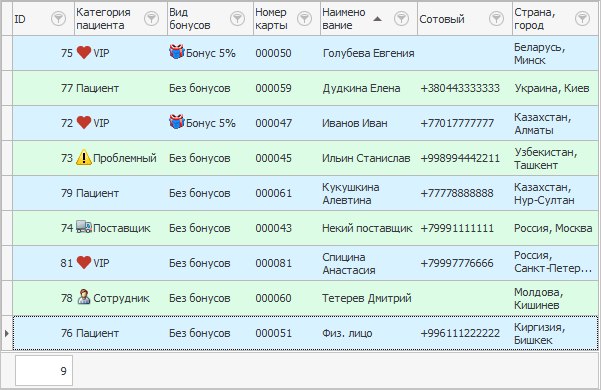Click phone number +77017777777
The image size is (601, 390).
[457, 123]
